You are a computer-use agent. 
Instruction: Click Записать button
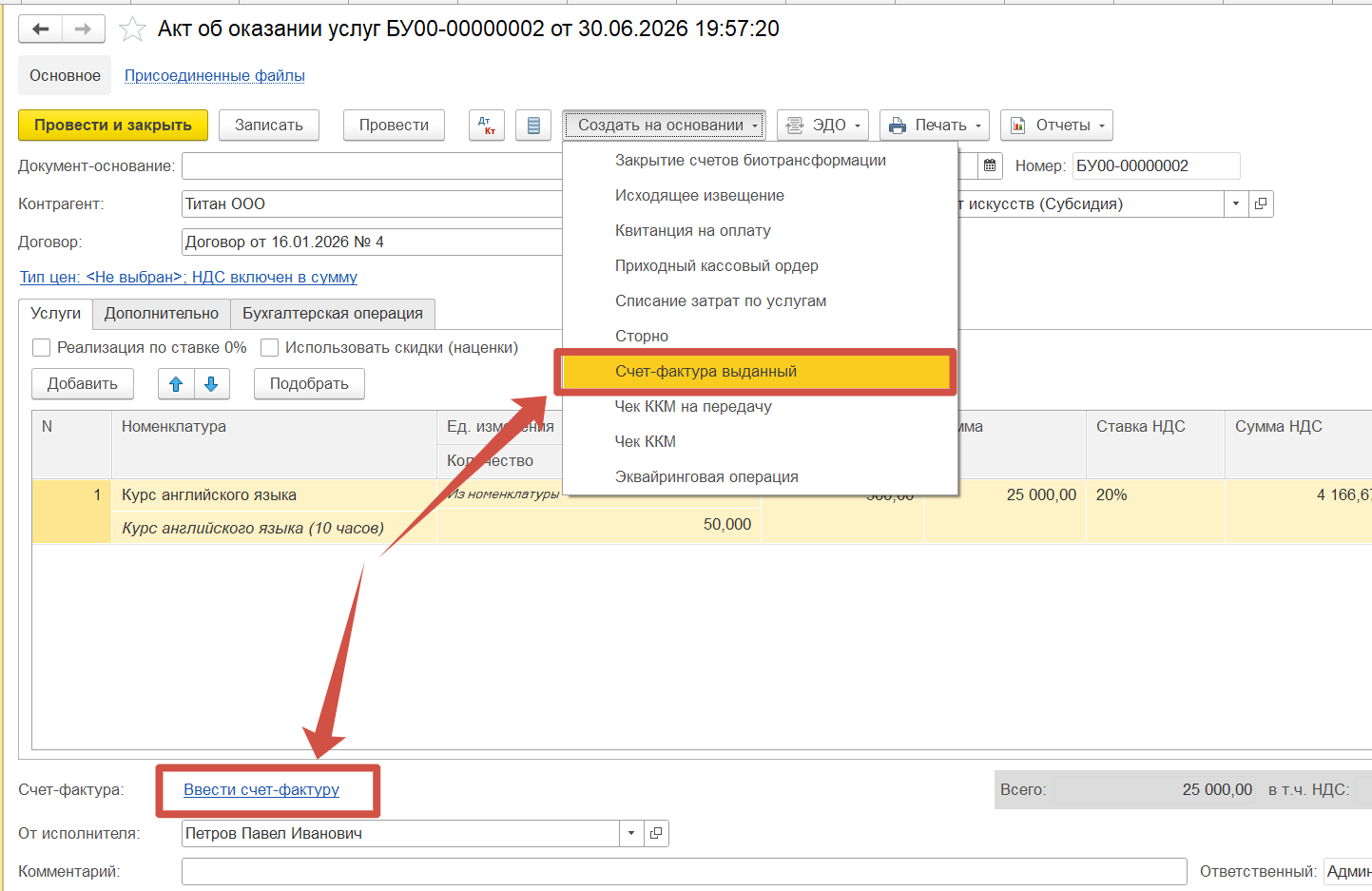pos(269,126)
